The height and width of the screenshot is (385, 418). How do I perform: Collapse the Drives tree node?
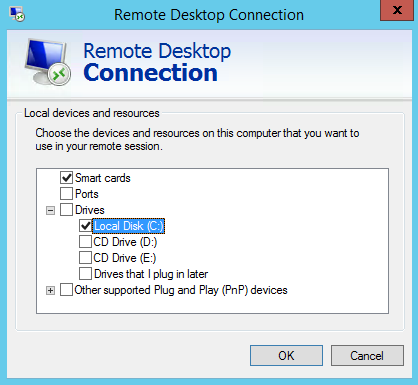[x=50, y=210]
